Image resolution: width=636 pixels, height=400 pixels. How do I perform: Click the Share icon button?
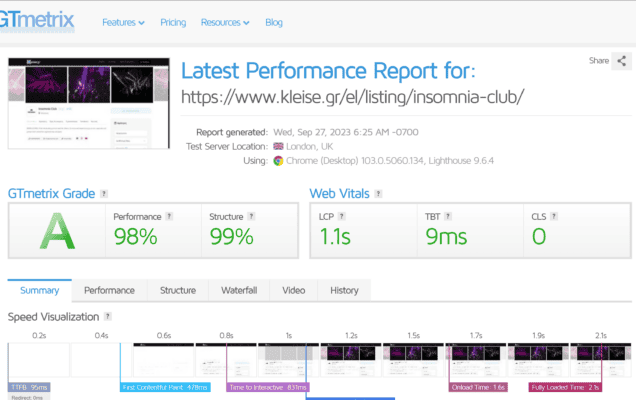point(621,61)
